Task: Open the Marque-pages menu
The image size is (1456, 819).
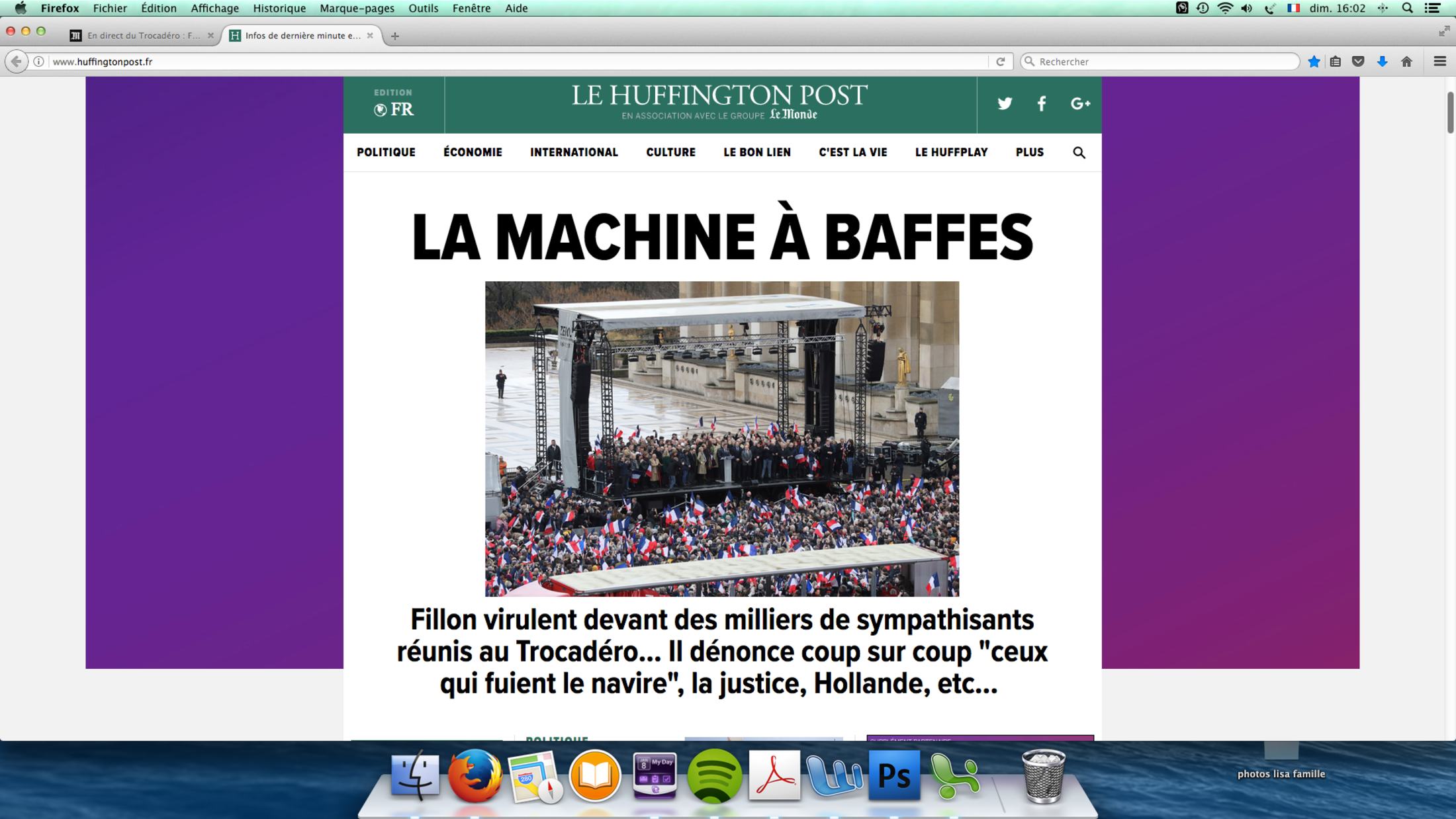Action: [357, 8]
